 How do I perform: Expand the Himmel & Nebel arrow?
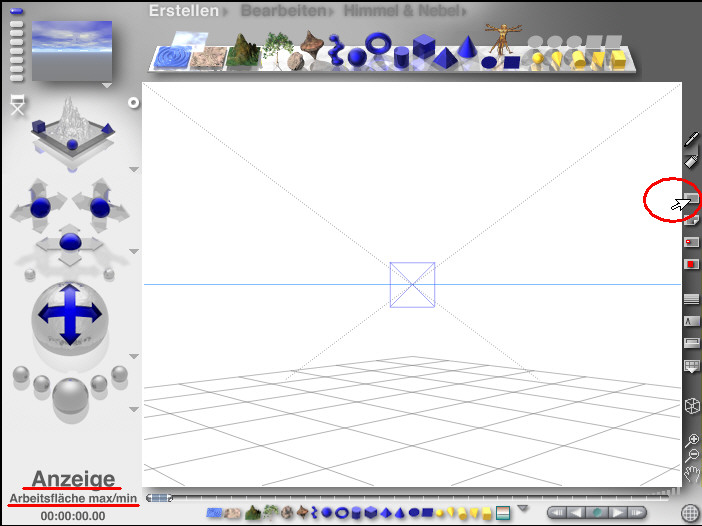(464, 12)
